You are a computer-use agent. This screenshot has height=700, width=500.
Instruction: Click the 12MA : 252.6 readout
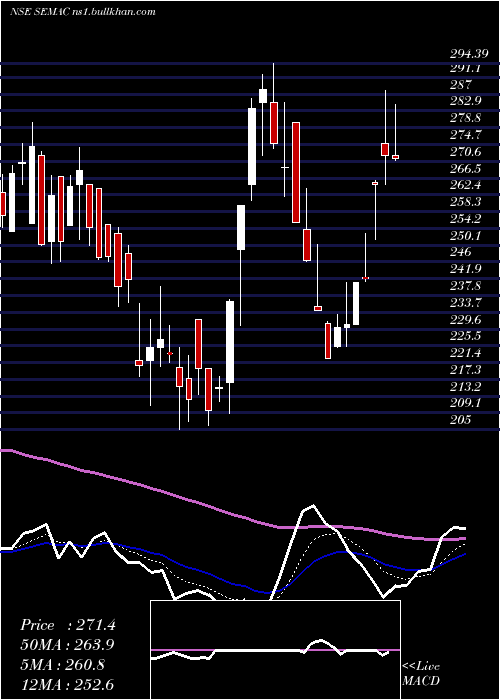[x=67, y=684]
